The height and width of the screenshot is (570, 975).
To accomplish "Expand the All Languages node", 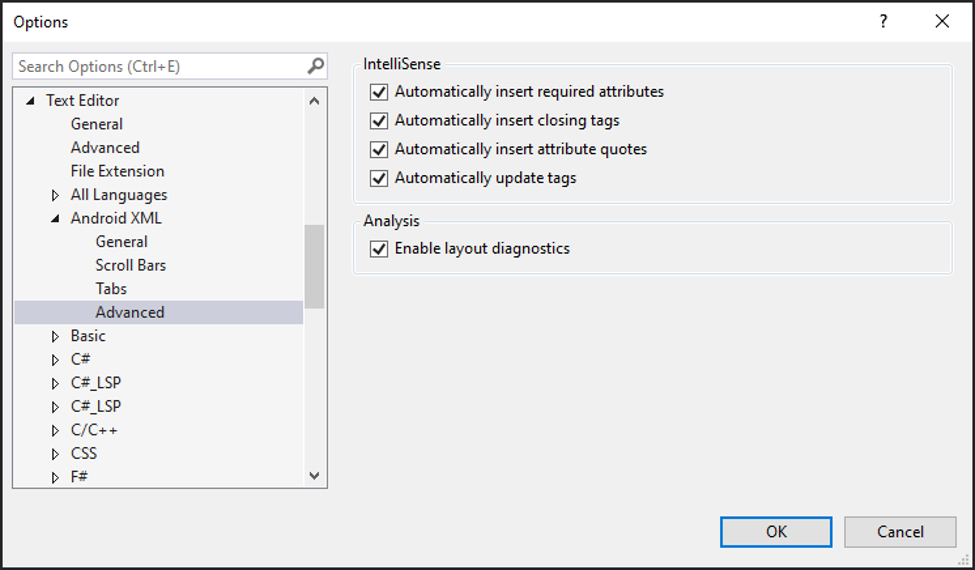I will coord(55,195).
